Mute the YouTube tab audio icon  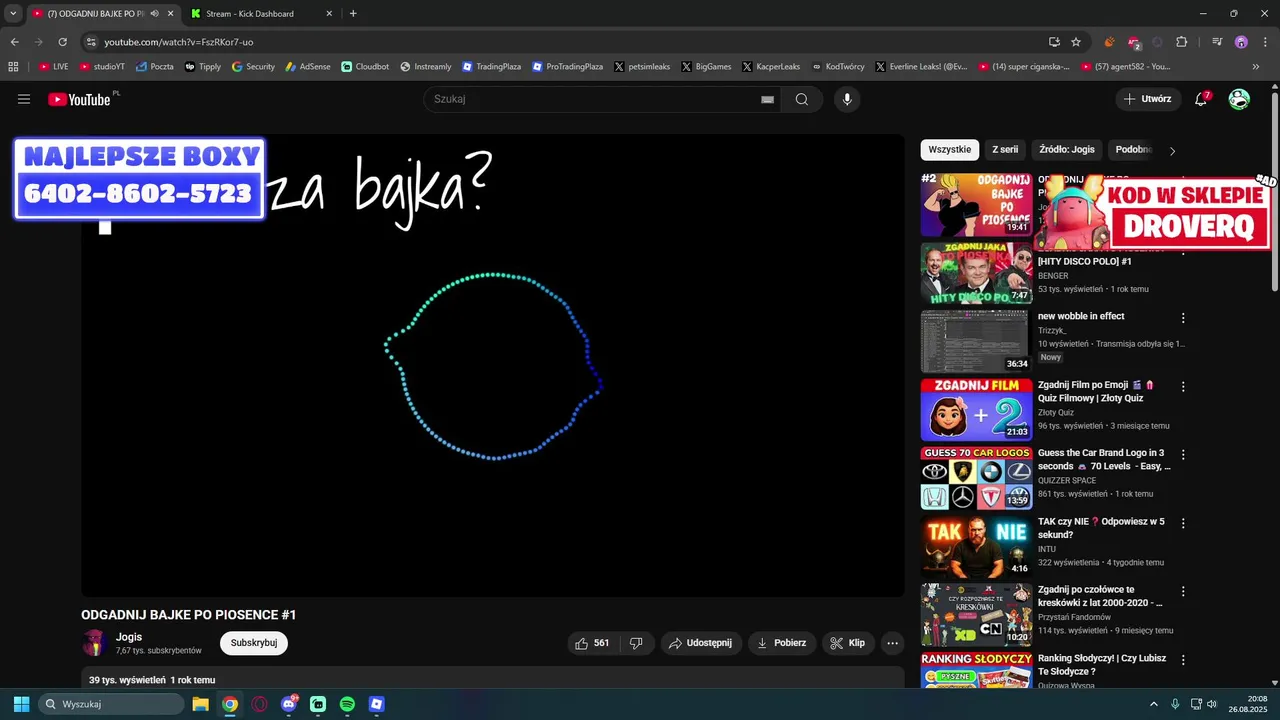(x=154, y=14)
